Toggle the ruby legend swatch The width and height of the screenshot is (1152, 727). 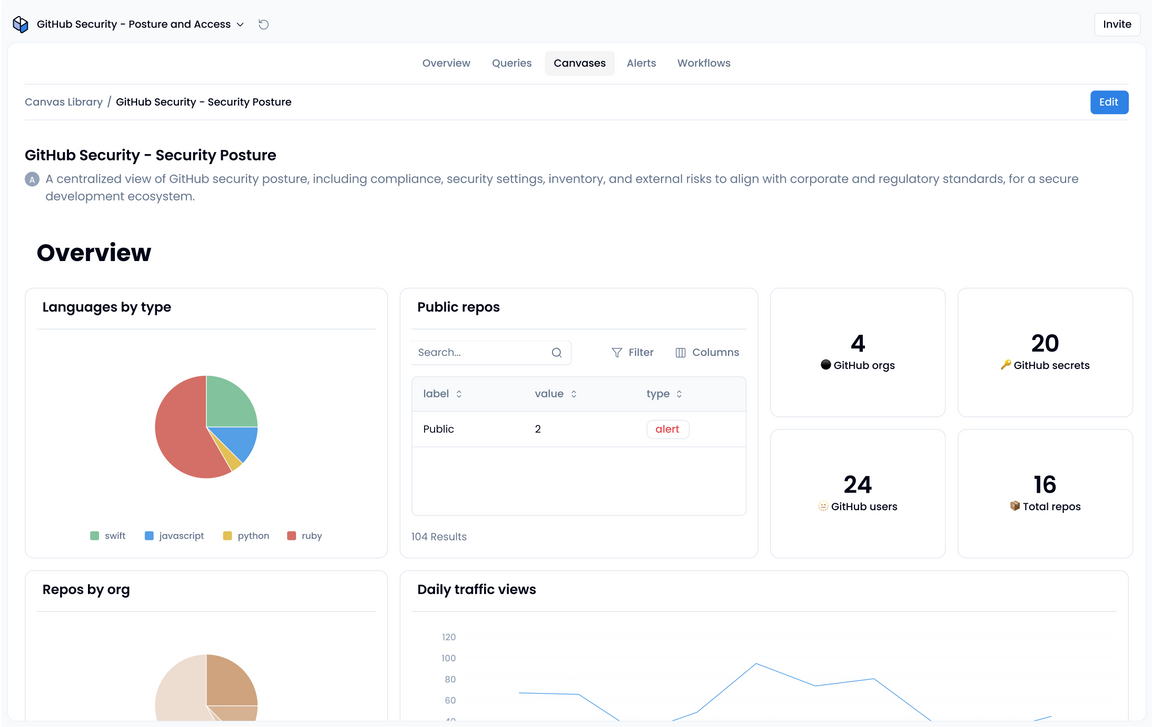(x=292, y=536)
